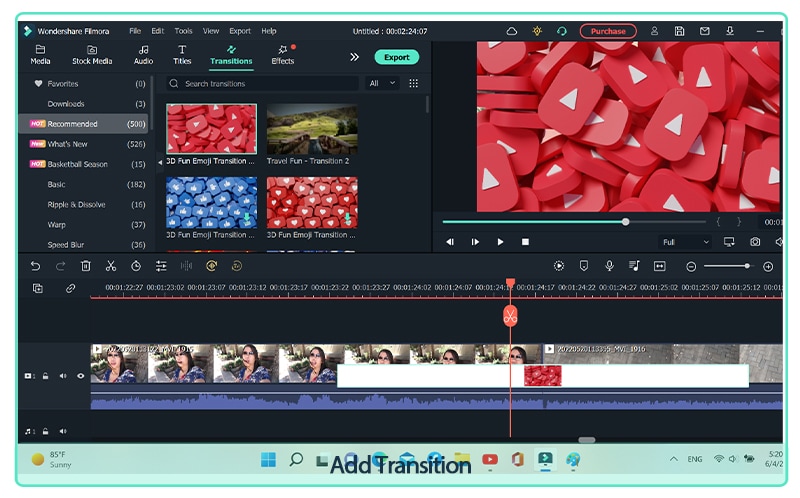Screen dimensions: 800x498
Task: Click the timeline zoom in plus
Action: coord(768,267)
